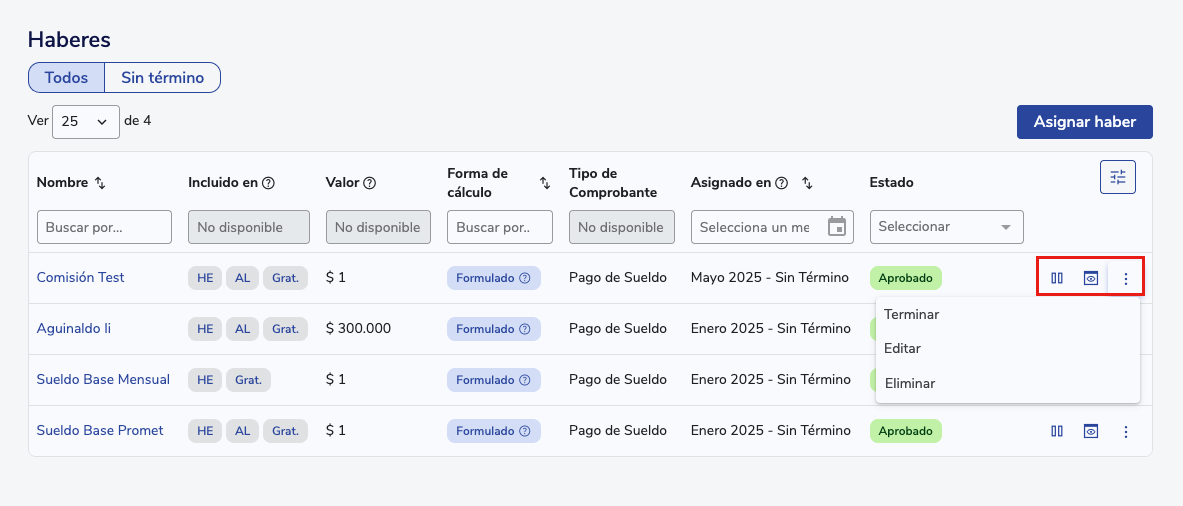The height and width of the screenshot is (506, 1183).
Task: Open the column settings filter icon
Action: 1117,177
